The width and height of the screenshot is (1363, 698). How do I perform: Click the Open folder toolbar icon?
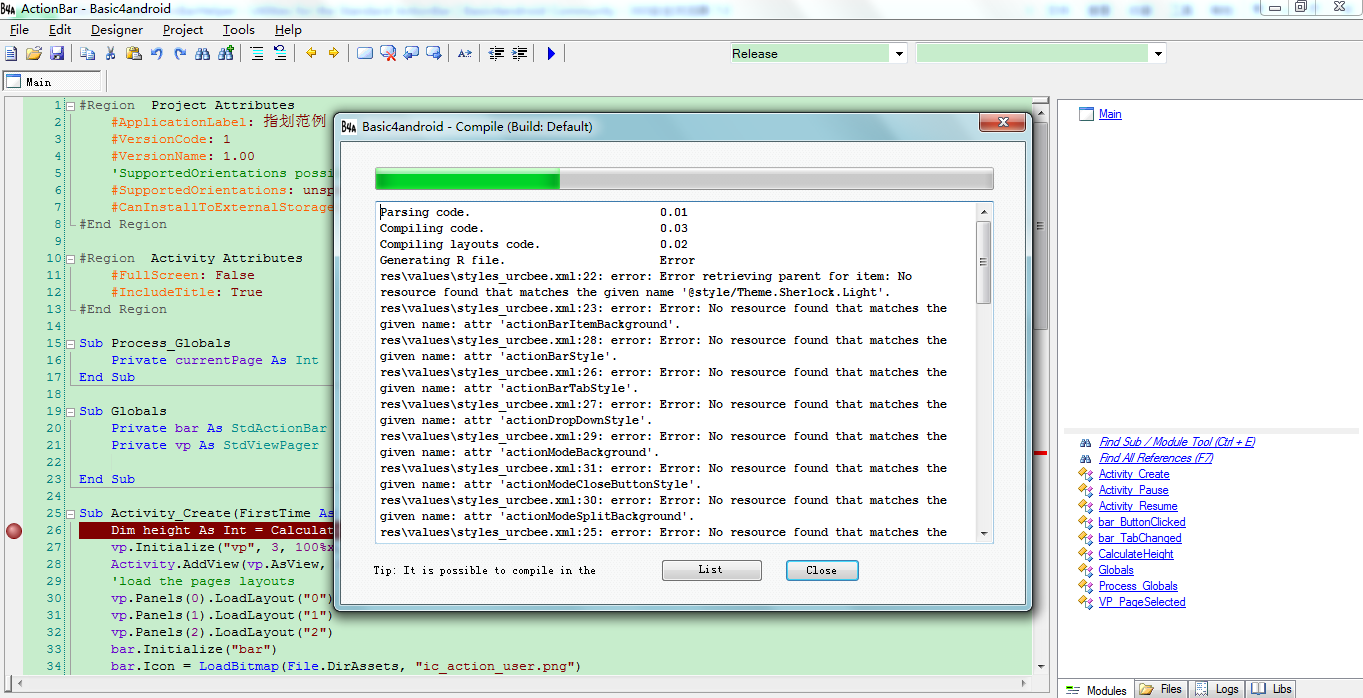[33, 53]
